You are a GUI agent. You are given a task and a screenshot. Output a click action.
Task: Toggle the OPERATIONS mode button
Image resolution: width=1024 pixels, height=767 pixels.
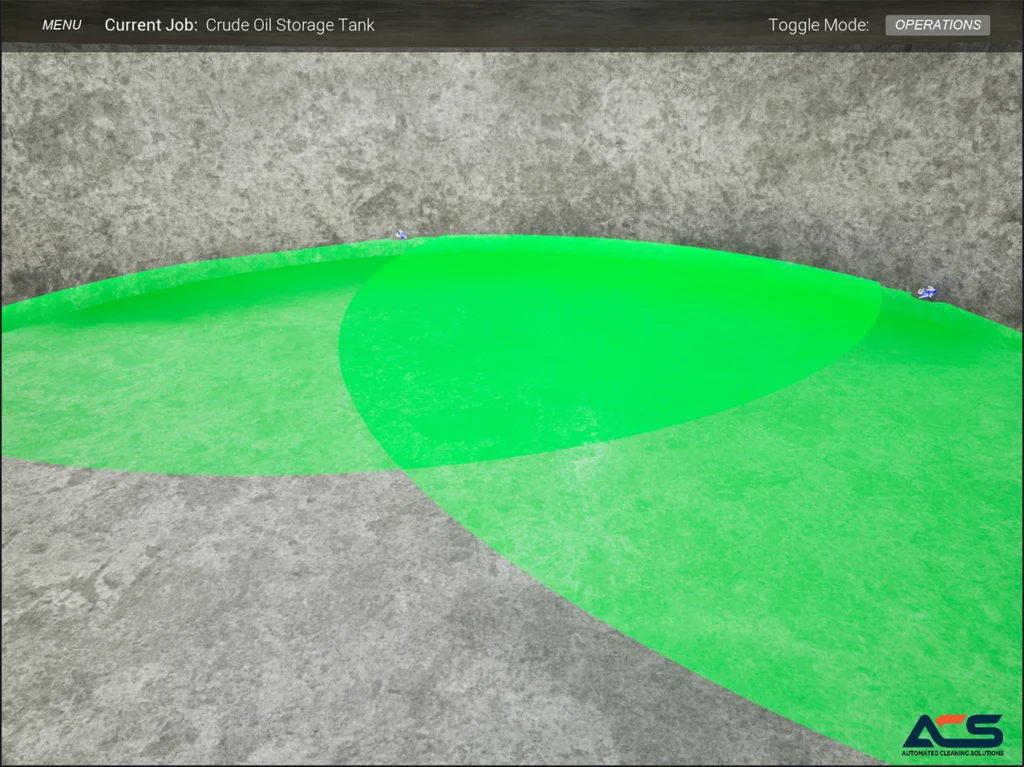(937, 25)
